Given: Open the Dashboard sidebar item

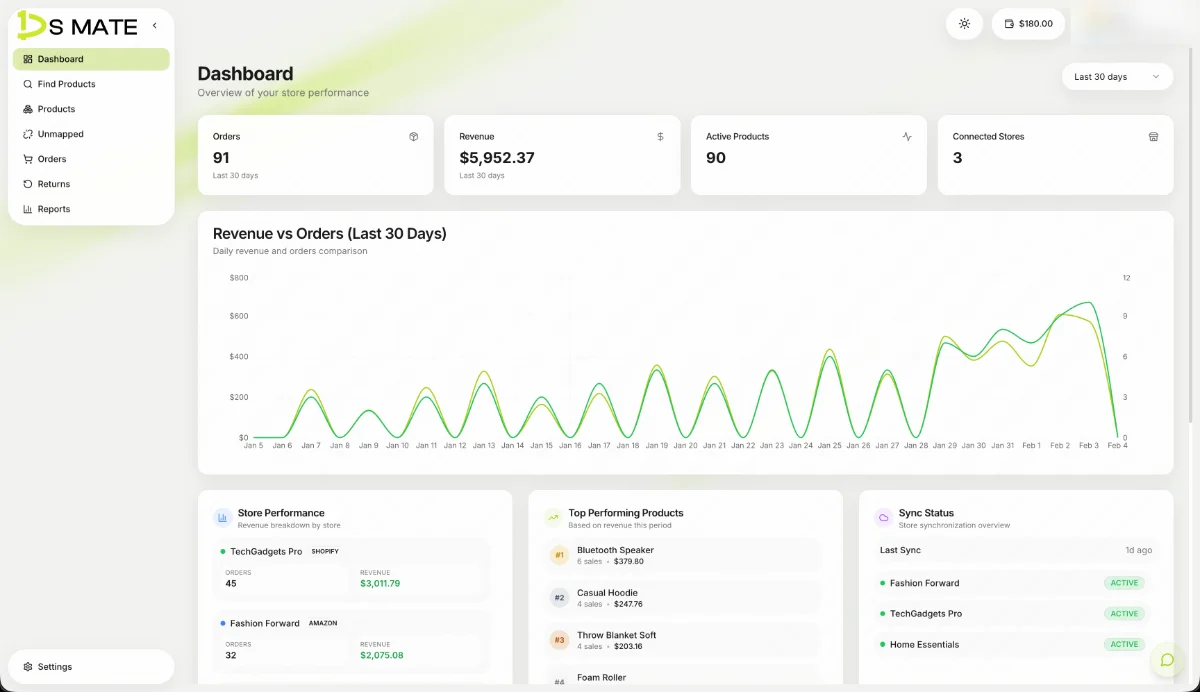Looking at the screenshot, I should click(x=91, y=59).
